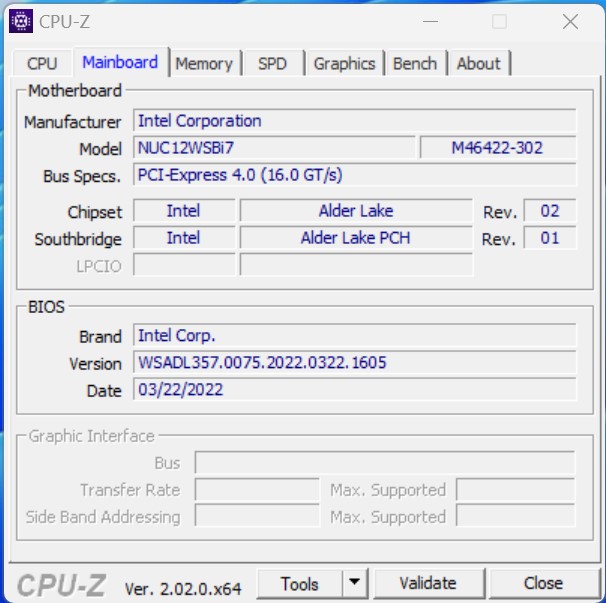Click the Validate button
The height and width of the screenshot is (603, 606).
click(428, 584)
